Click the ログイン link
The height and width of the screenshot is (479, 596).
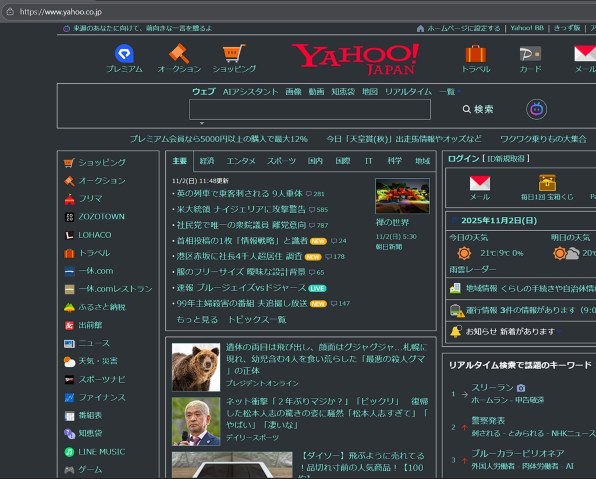tap(463, 159)
